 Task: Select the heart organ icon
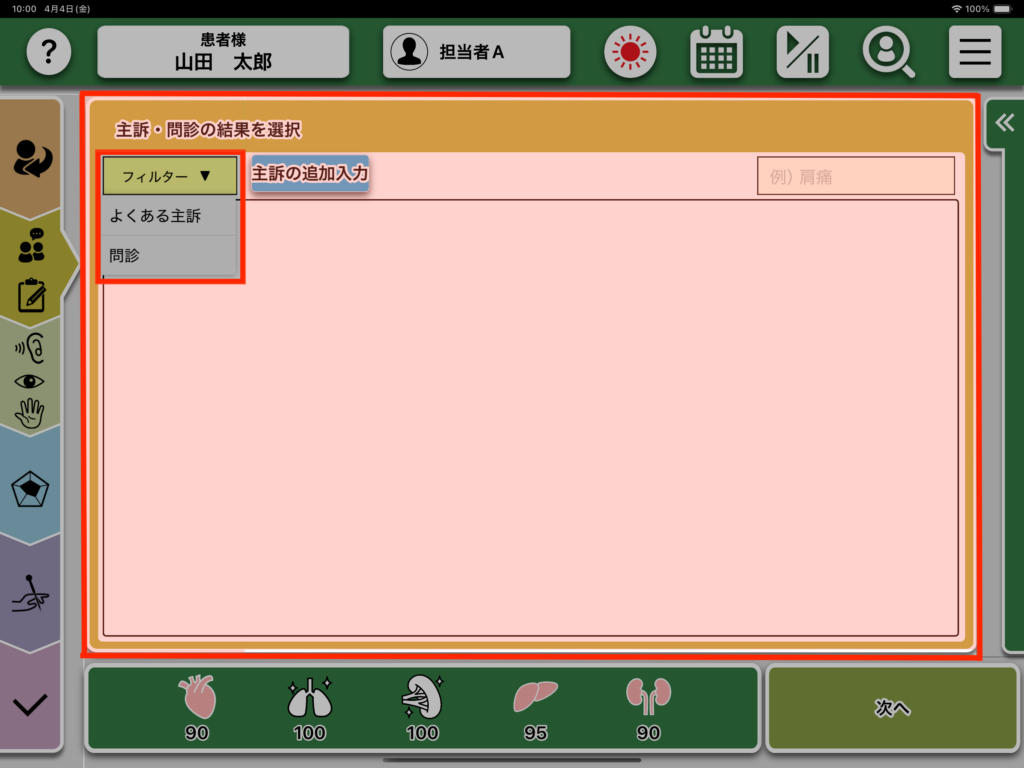(197, 697)
